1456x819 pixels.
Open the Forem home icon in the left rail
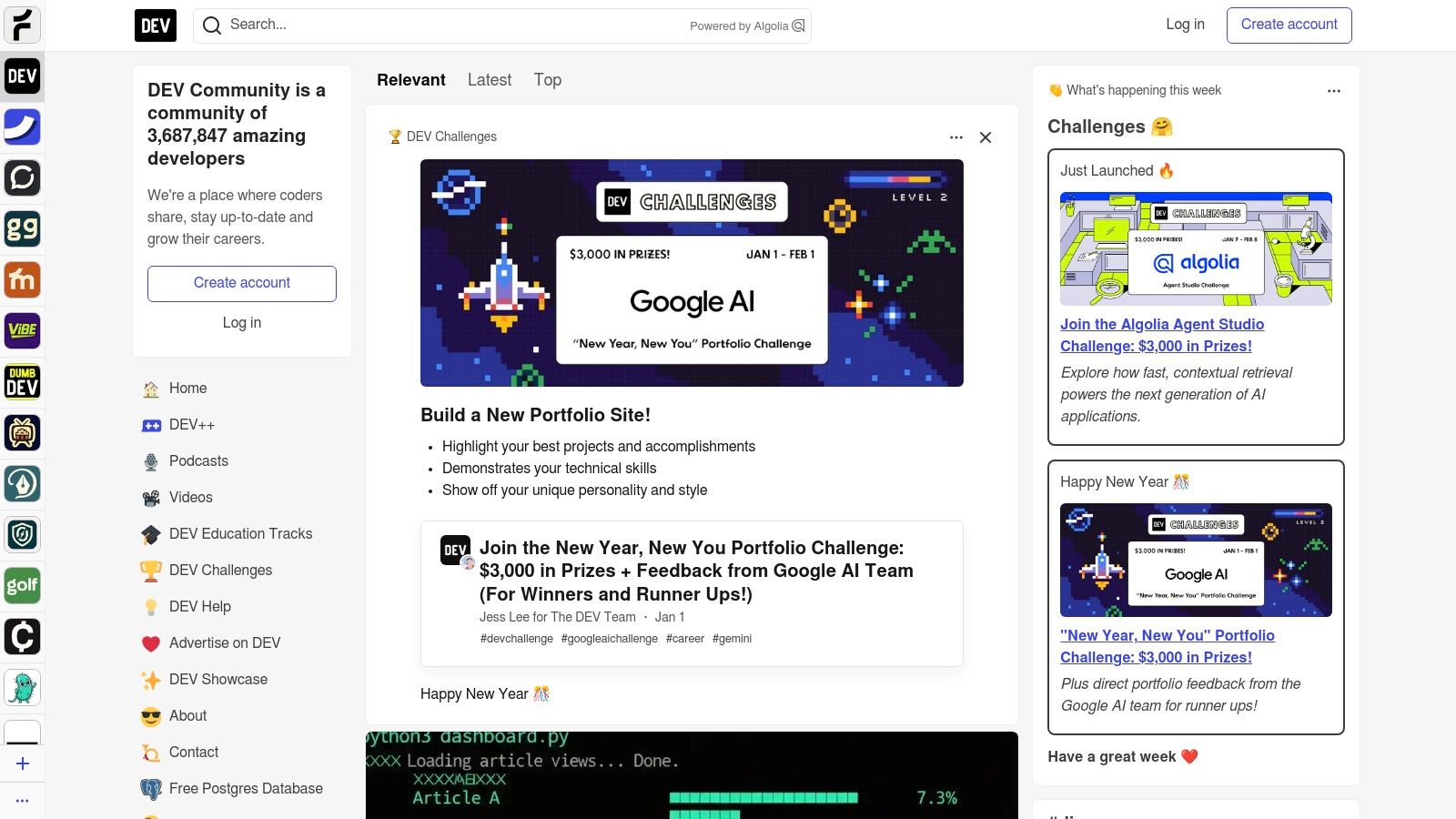(23, 25)
